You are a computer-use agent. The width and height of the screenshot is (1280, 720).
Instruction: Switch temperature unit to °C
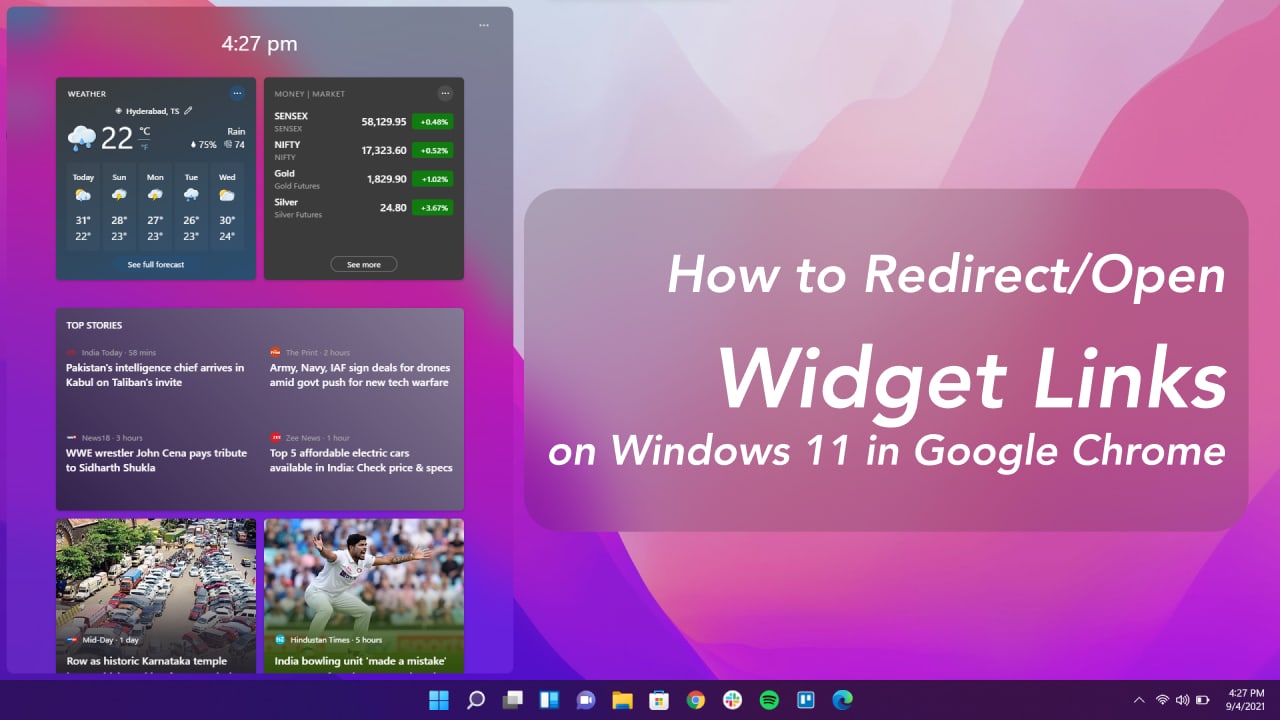pos(145,131)
